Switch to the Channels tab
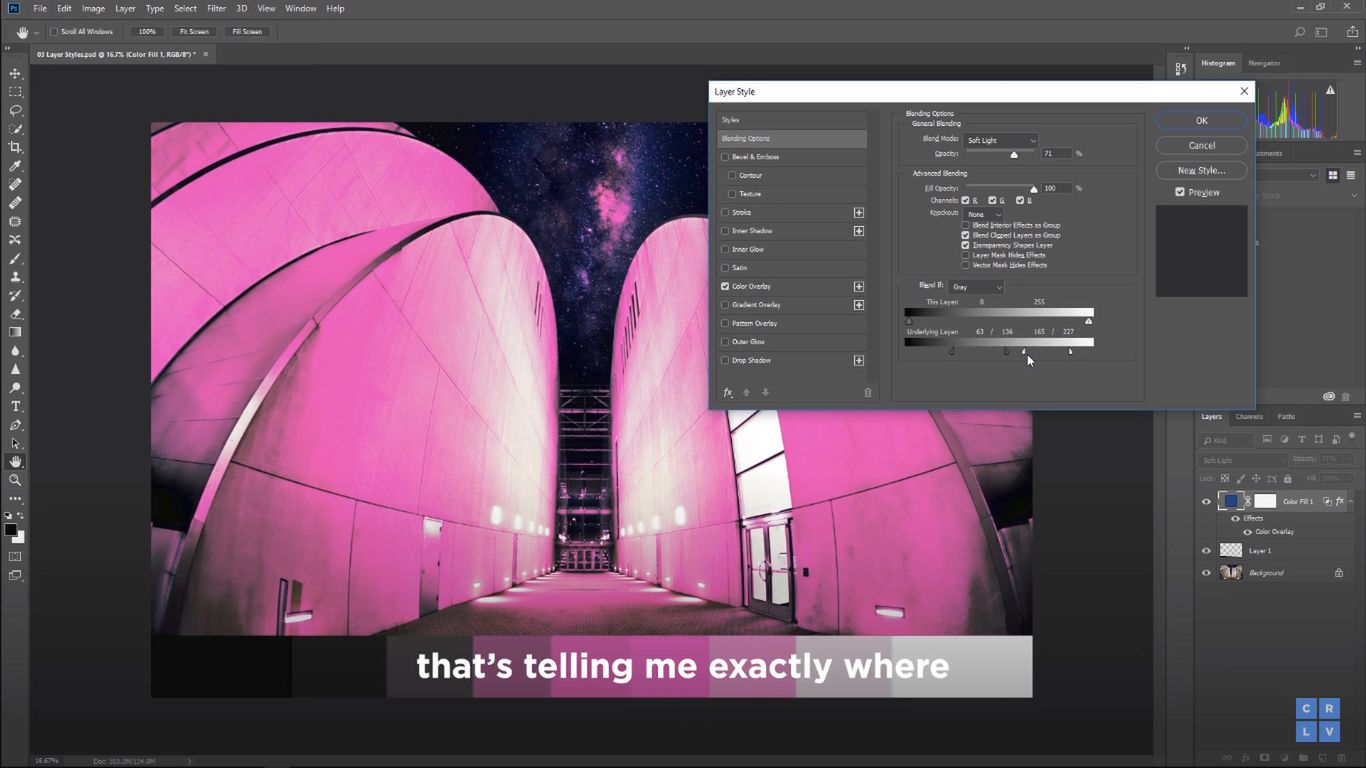The height and width of the screenshot is (768, 1366). point(1249,417)
